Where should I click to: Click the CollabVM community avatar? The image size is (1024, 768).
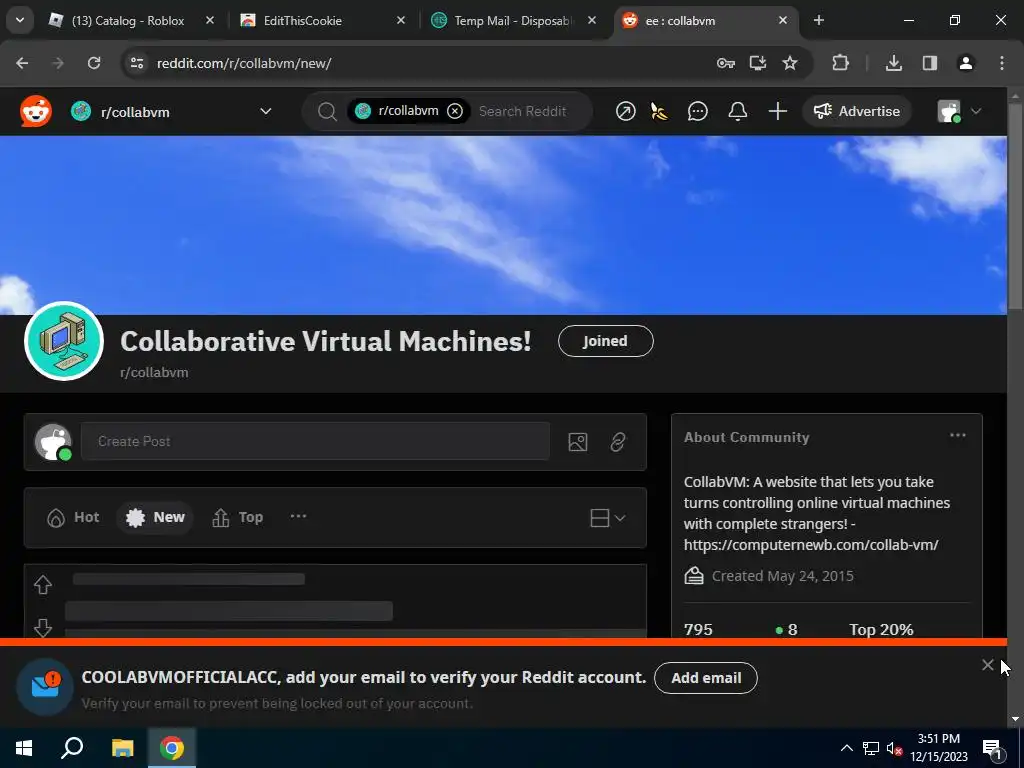[64, 341]
